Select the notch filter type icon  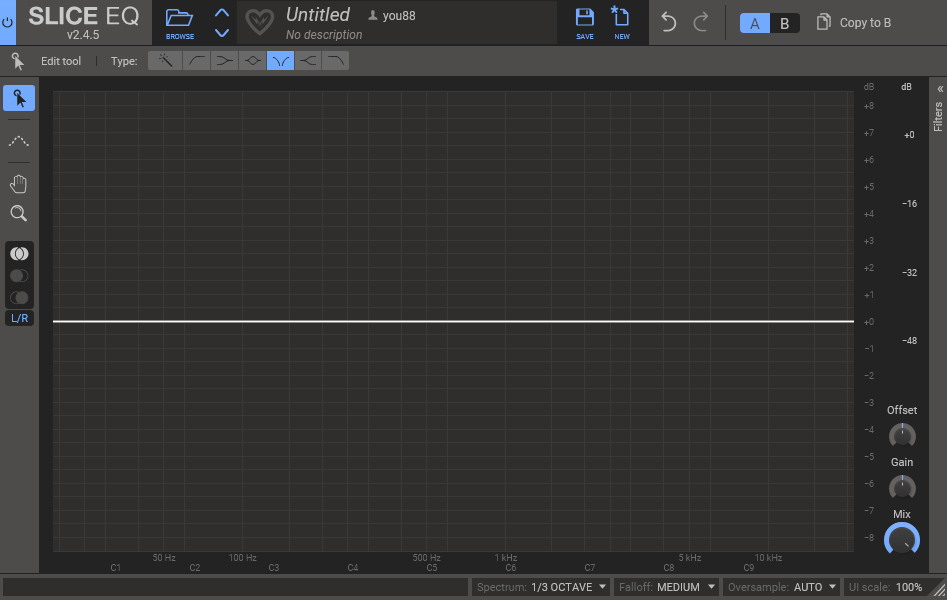[281, 61]
